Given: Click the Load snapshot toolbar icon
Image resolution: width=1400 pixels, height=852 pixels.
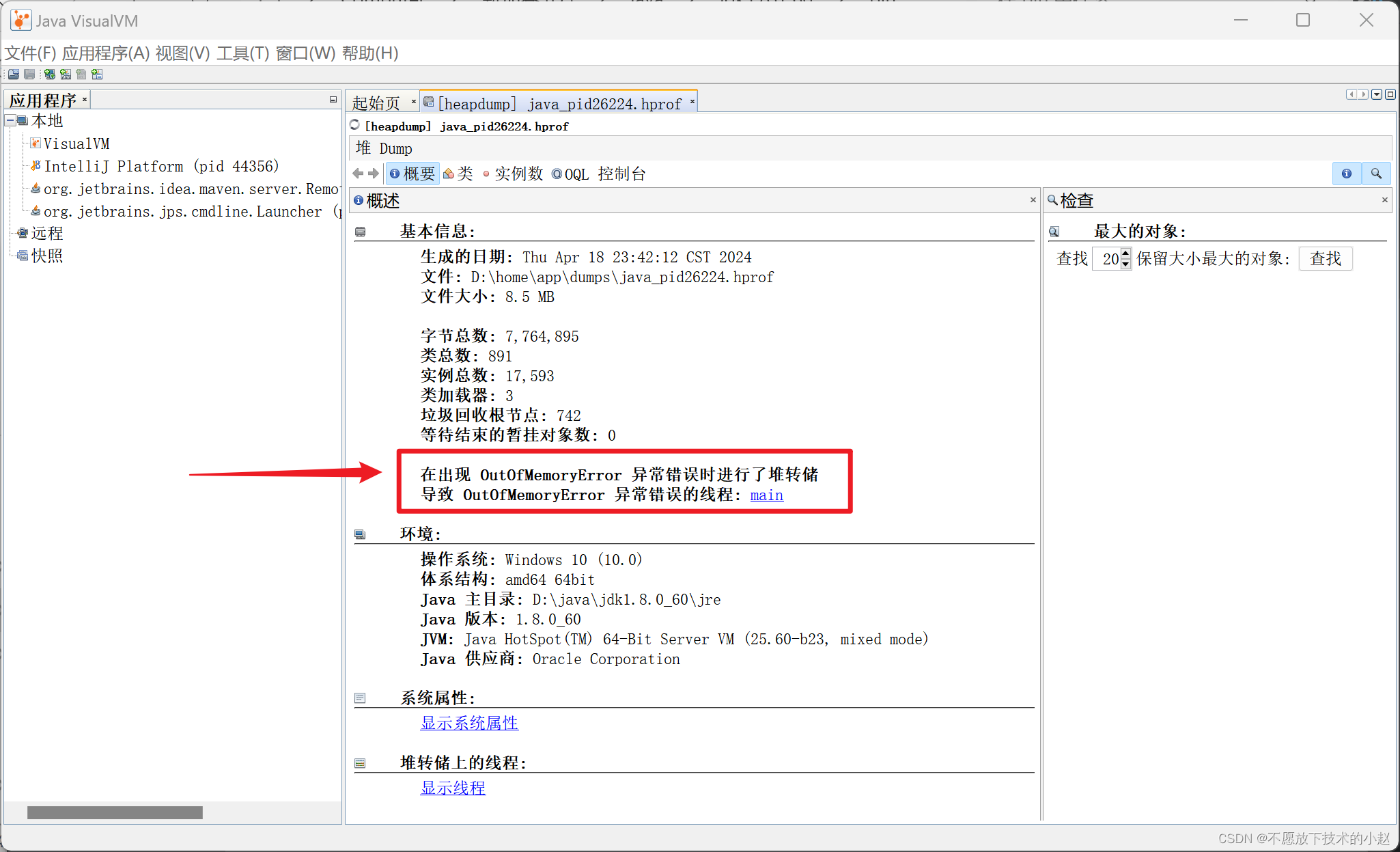Looking at the screenshot, I should (x=14, y=74).
